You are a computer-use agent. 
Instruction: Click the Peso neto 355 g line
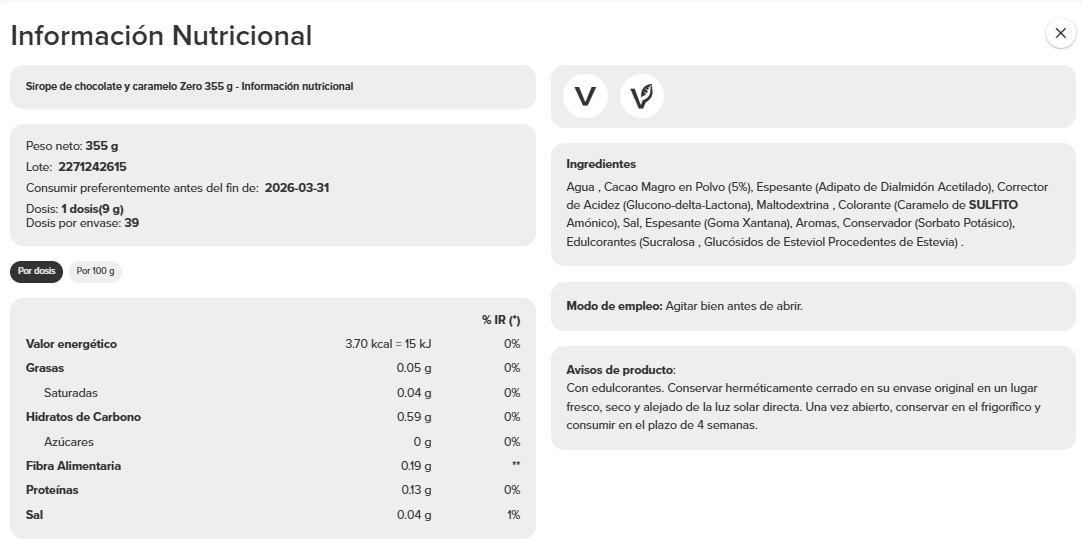click(x=72, y=146)
